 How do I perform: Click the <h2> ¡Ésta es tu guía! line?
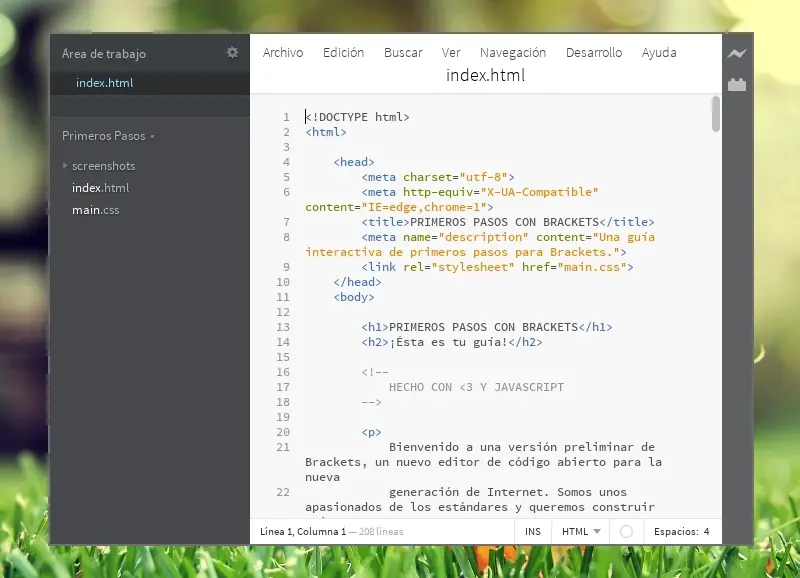click(x=452, y=342)
